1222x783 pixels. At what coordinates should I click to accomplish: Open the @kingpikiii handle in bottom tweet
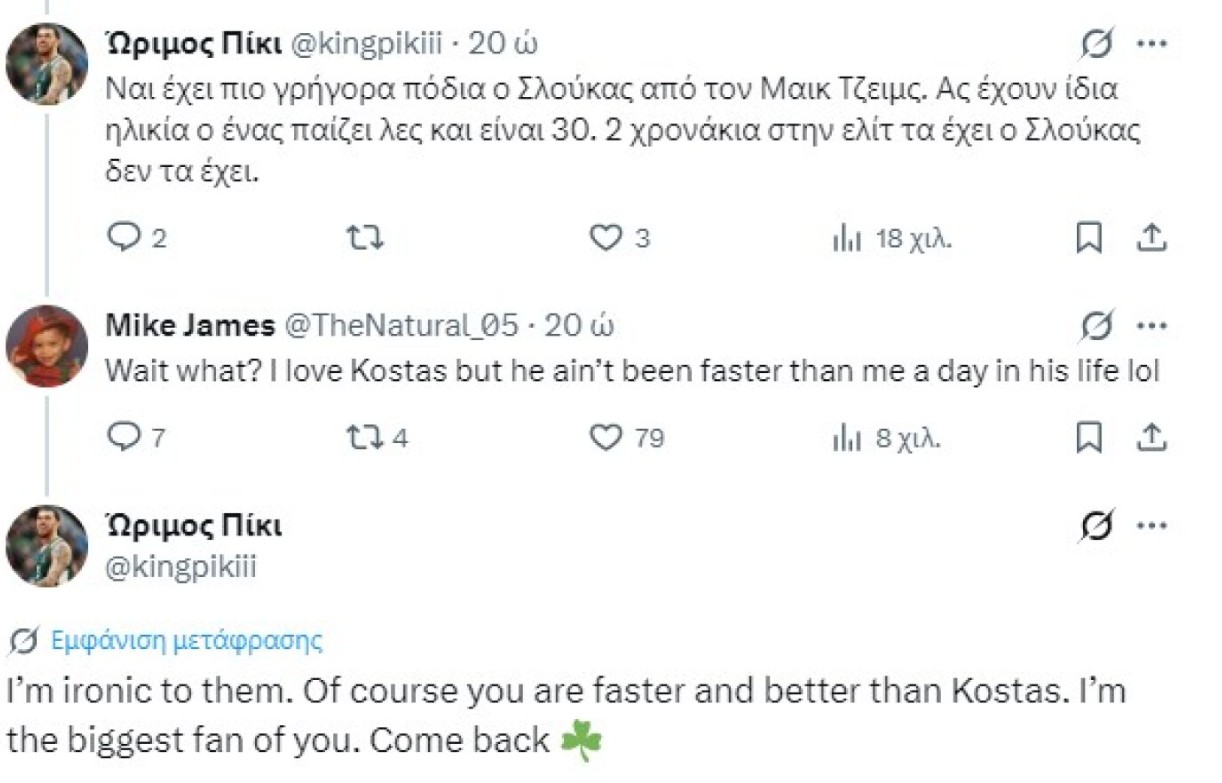(181, 567)
